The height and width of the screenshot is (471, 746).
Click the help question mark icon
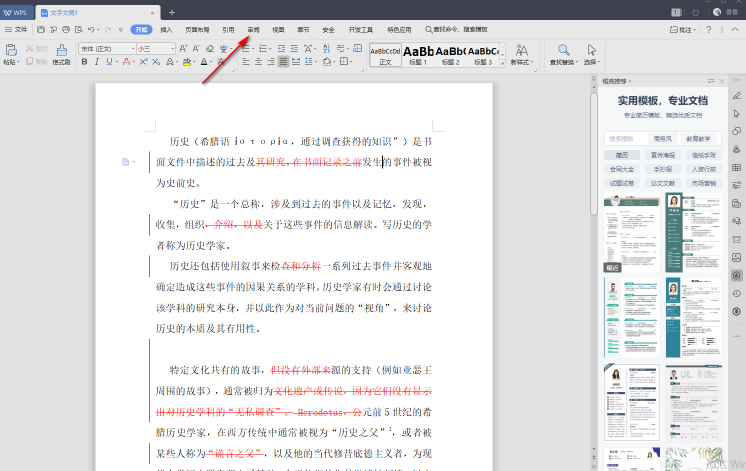click(708, 30)
